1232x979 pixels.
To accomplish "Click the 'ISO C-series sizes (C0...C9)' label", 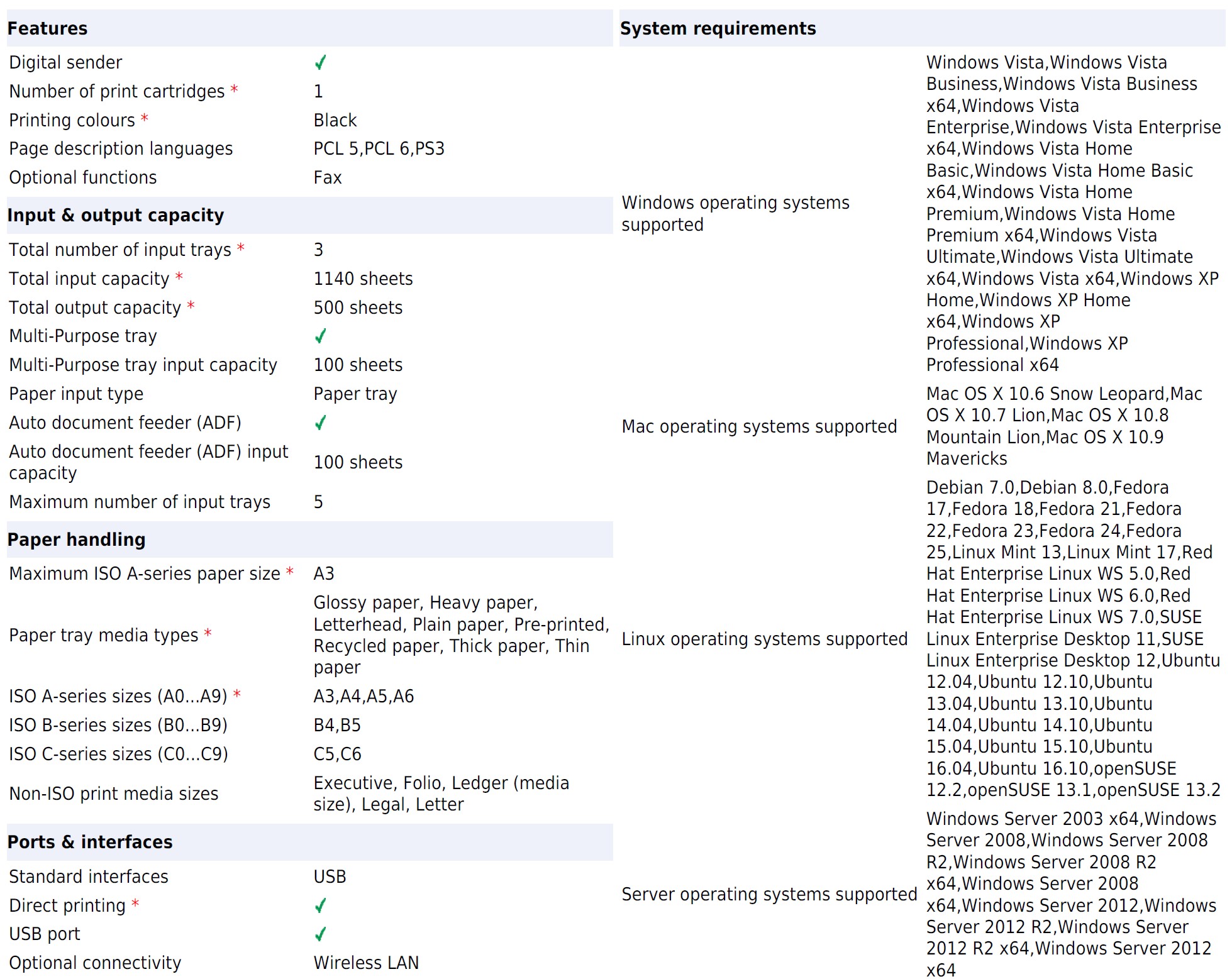I will (119, 754).
